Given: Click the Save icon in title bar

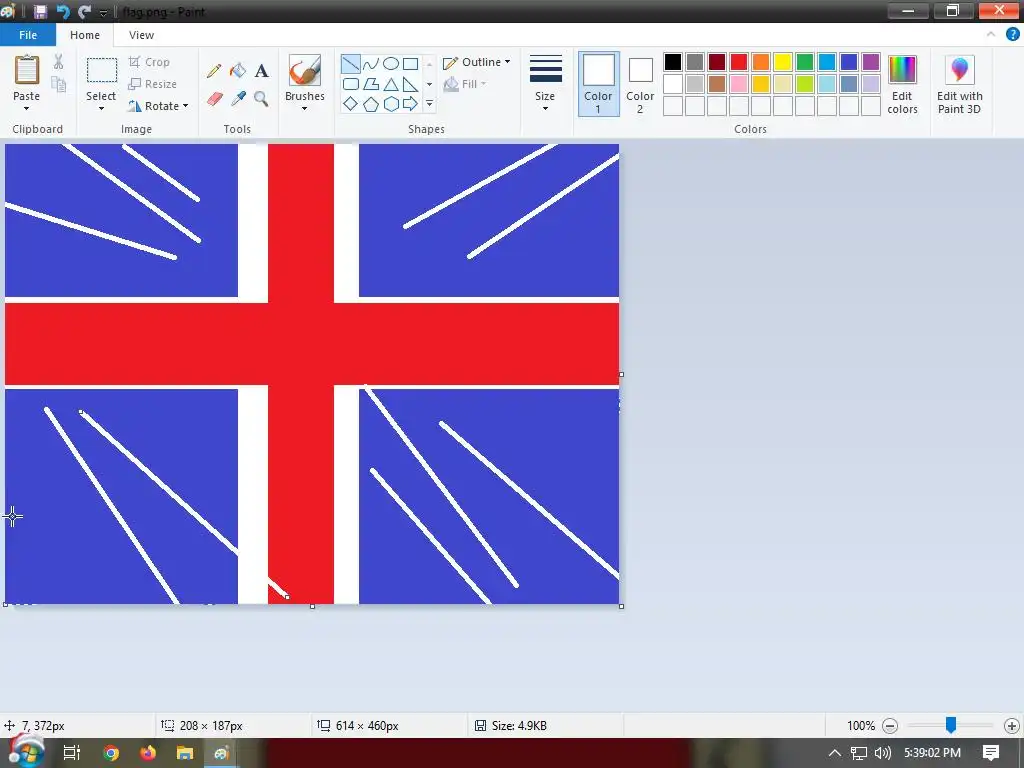Looking at the screenshot, I should tap(40, 11).
